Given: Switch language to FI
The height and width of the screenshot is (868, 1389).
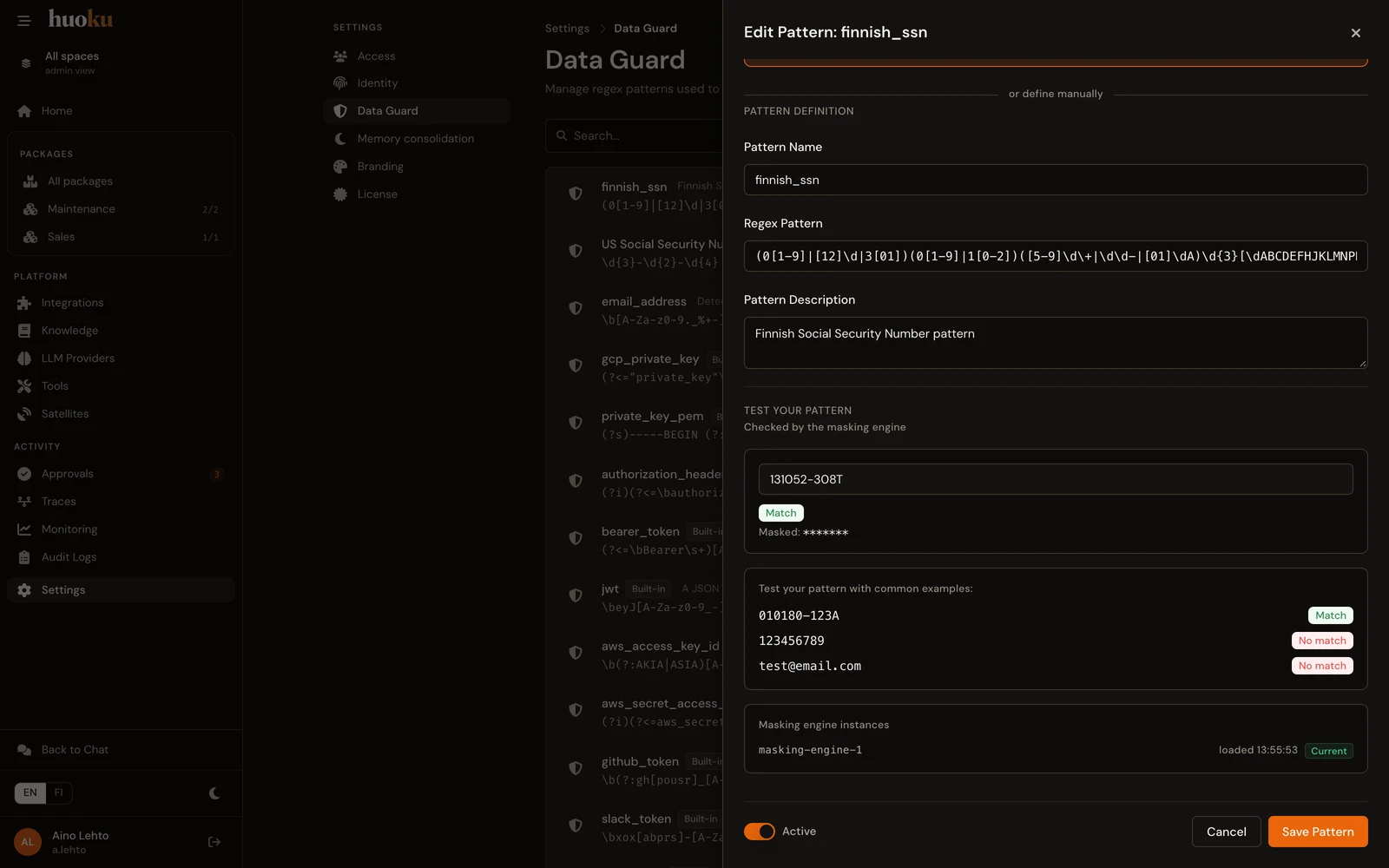Looking at the screenshot, I should [59, 792].
